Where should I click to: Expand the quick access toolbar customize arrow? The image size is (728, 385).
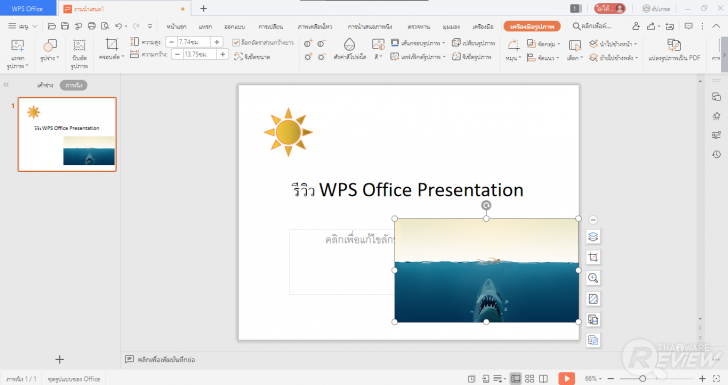pyautogui.click(x=150, y=26)
